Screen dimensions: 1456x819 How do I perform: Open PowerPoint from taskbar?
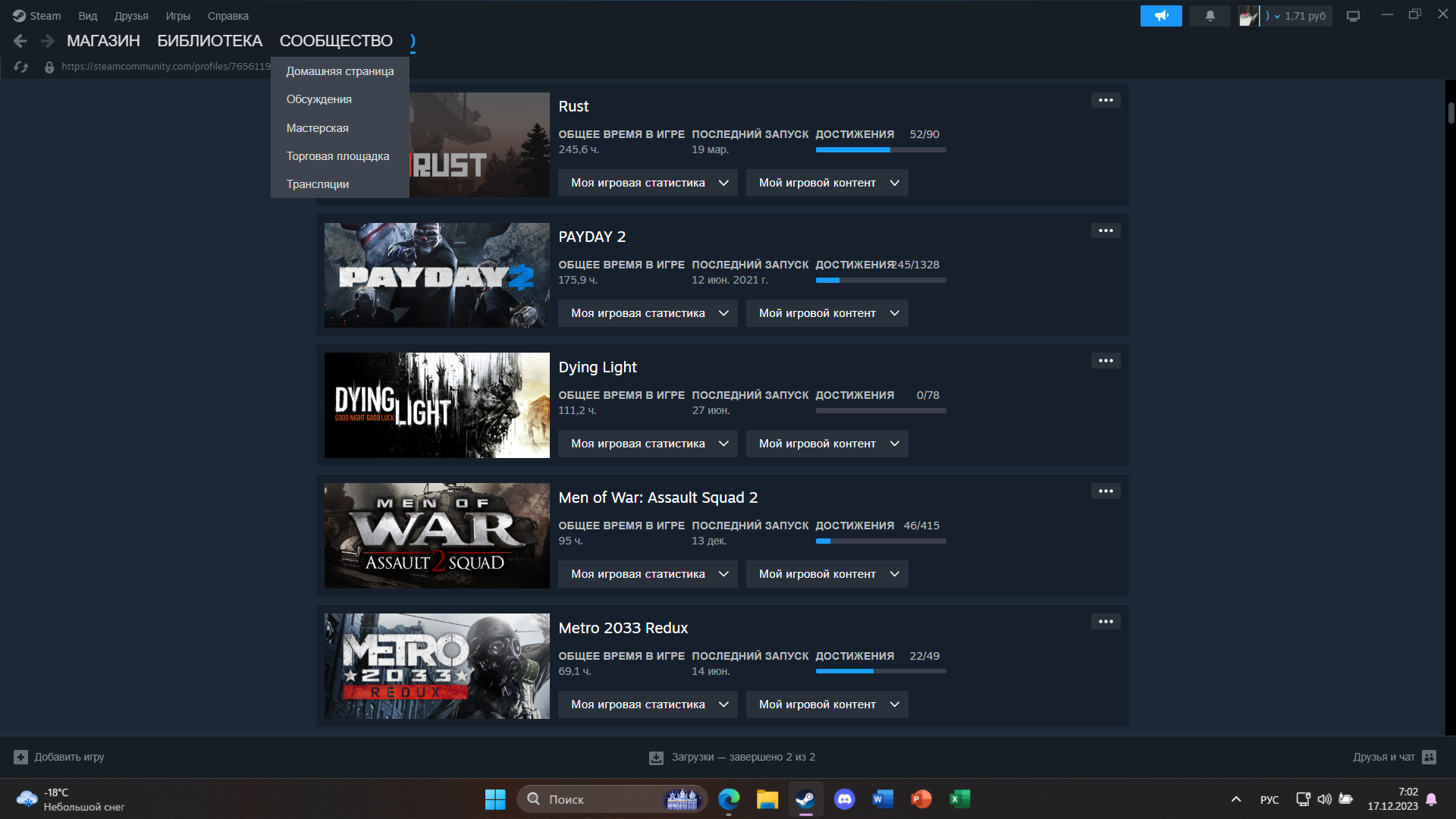coord(921,799)
